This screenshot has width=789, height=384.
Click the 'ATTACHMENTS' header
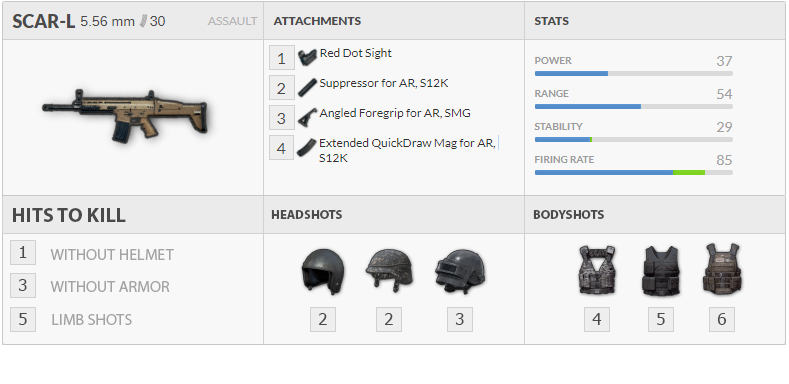pyautogui.click(x=317, y=21)
